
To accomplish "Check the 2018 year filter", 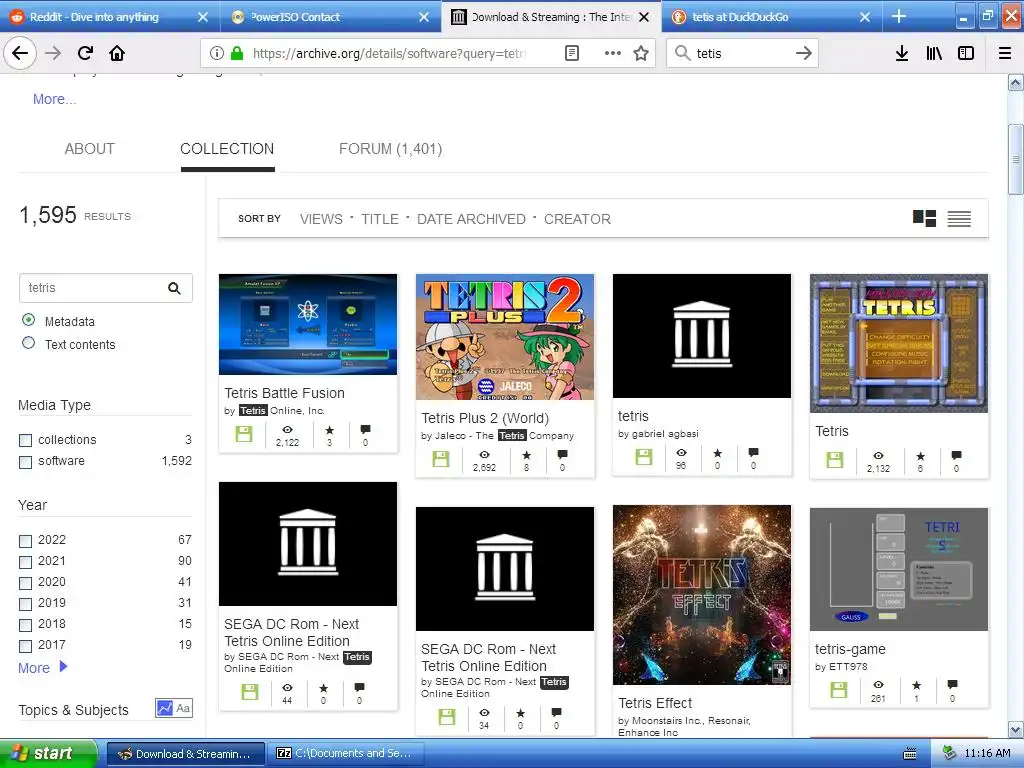I will pyautogui.click(x=25, y=624).
